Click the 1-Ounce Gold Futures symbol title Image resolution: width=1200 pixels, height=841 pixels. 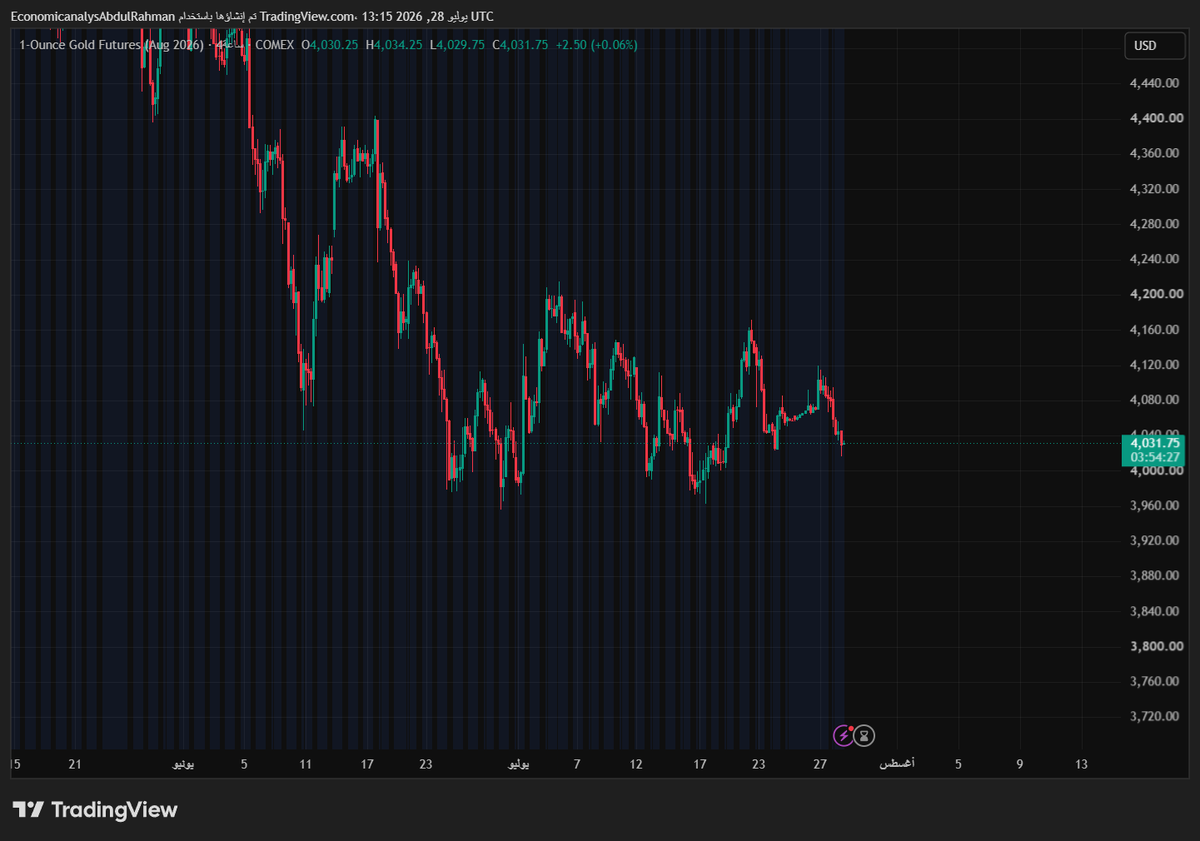[x=112, y=45]
